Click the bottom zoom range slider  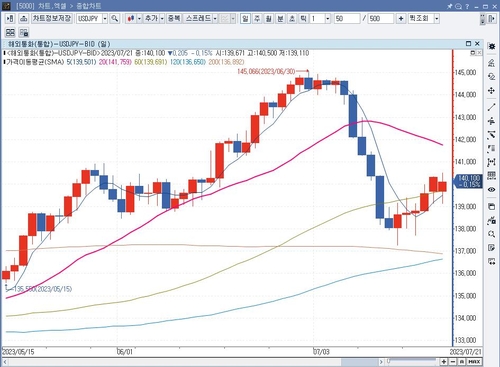tap(412, 360)
